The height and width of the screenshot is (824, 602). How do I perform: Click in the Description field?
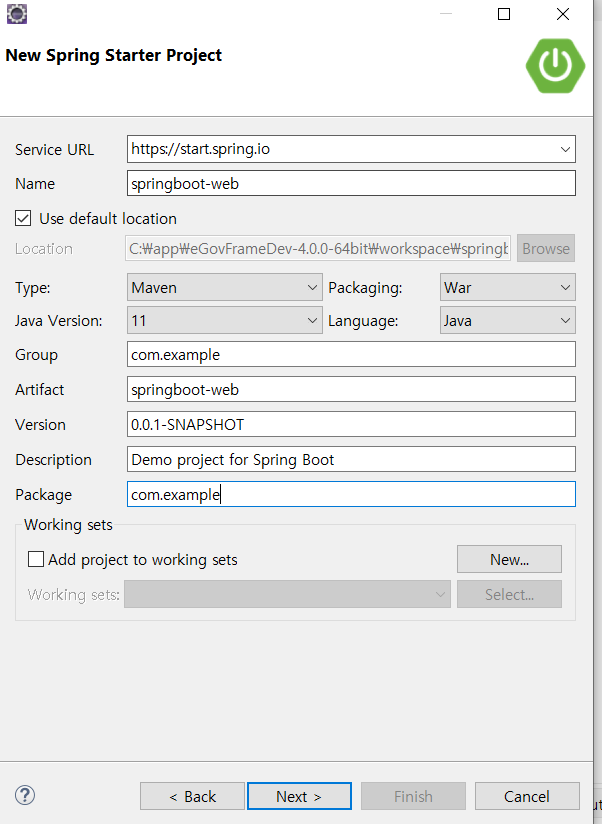click(x=351, y=459)
